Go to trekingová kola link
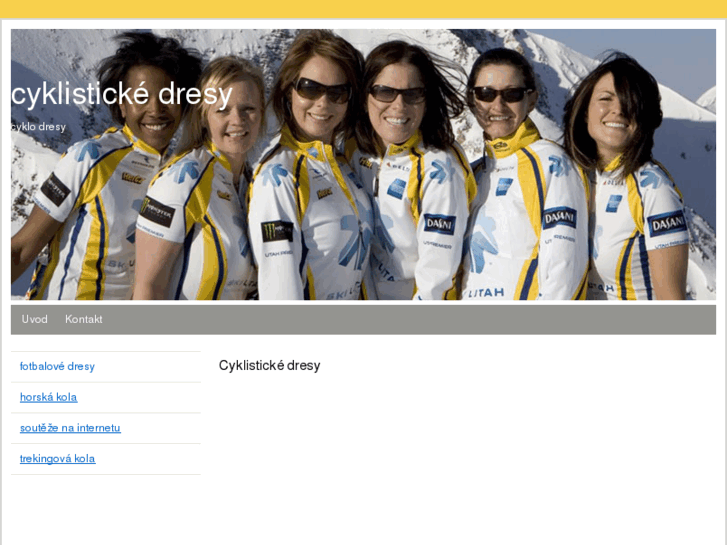The image size is (727, 545). [x=57, y=458]
